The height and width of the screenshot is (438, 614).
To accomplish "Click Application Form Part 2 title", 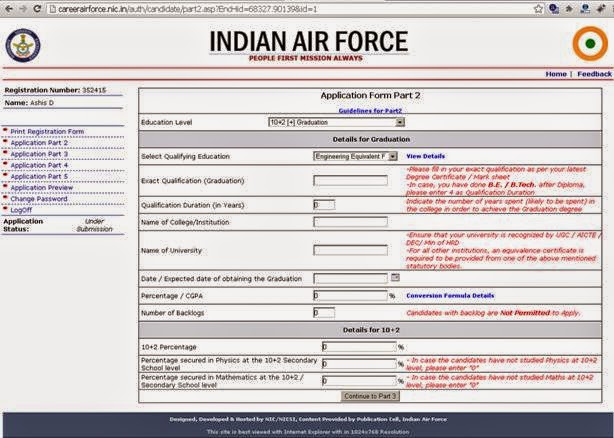I will click(370, 96).
